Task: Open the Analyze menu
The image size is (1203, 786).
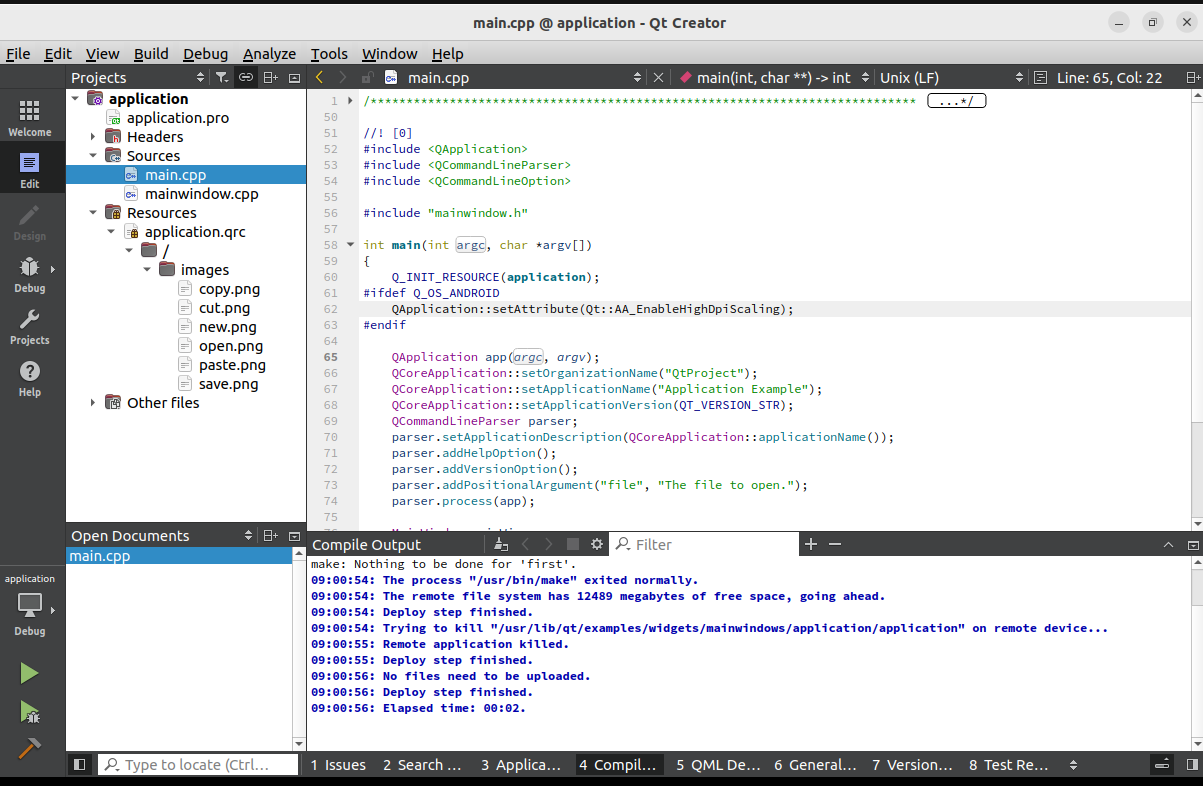Action: [x=269, y=54]
